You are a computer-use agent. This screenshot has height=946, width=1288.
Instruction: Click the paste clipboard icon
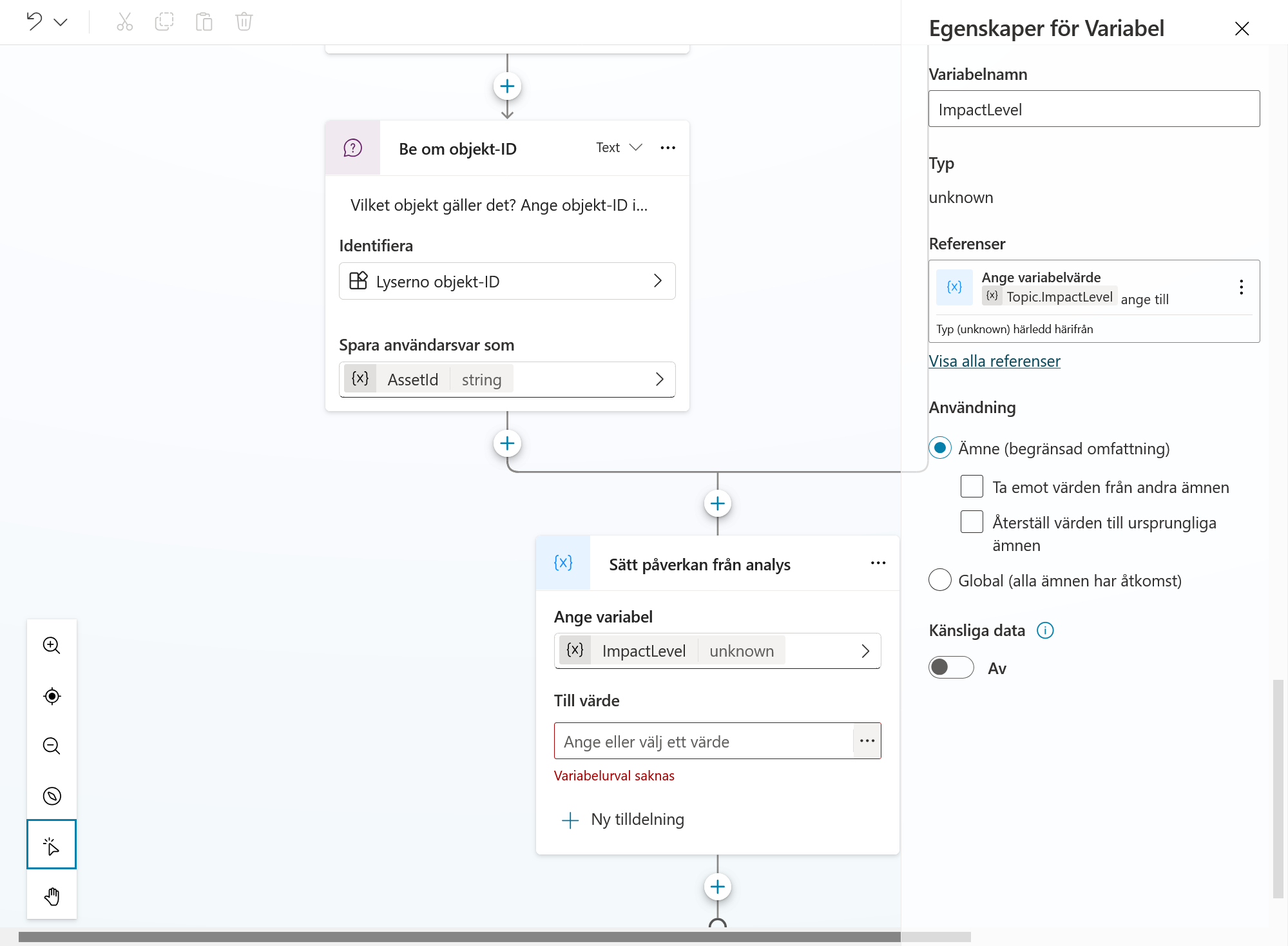click(x=204, y=22)
